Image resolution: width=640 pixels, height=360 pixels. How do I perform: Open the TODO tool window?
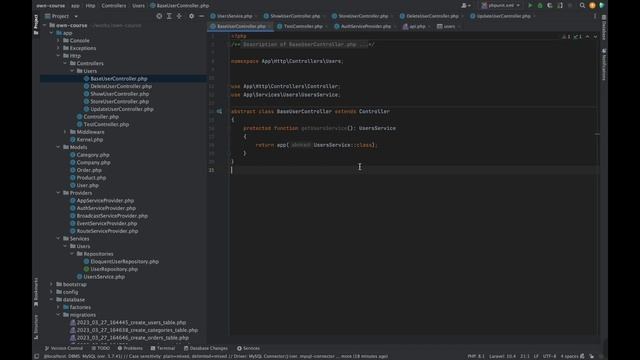point(101,349)
